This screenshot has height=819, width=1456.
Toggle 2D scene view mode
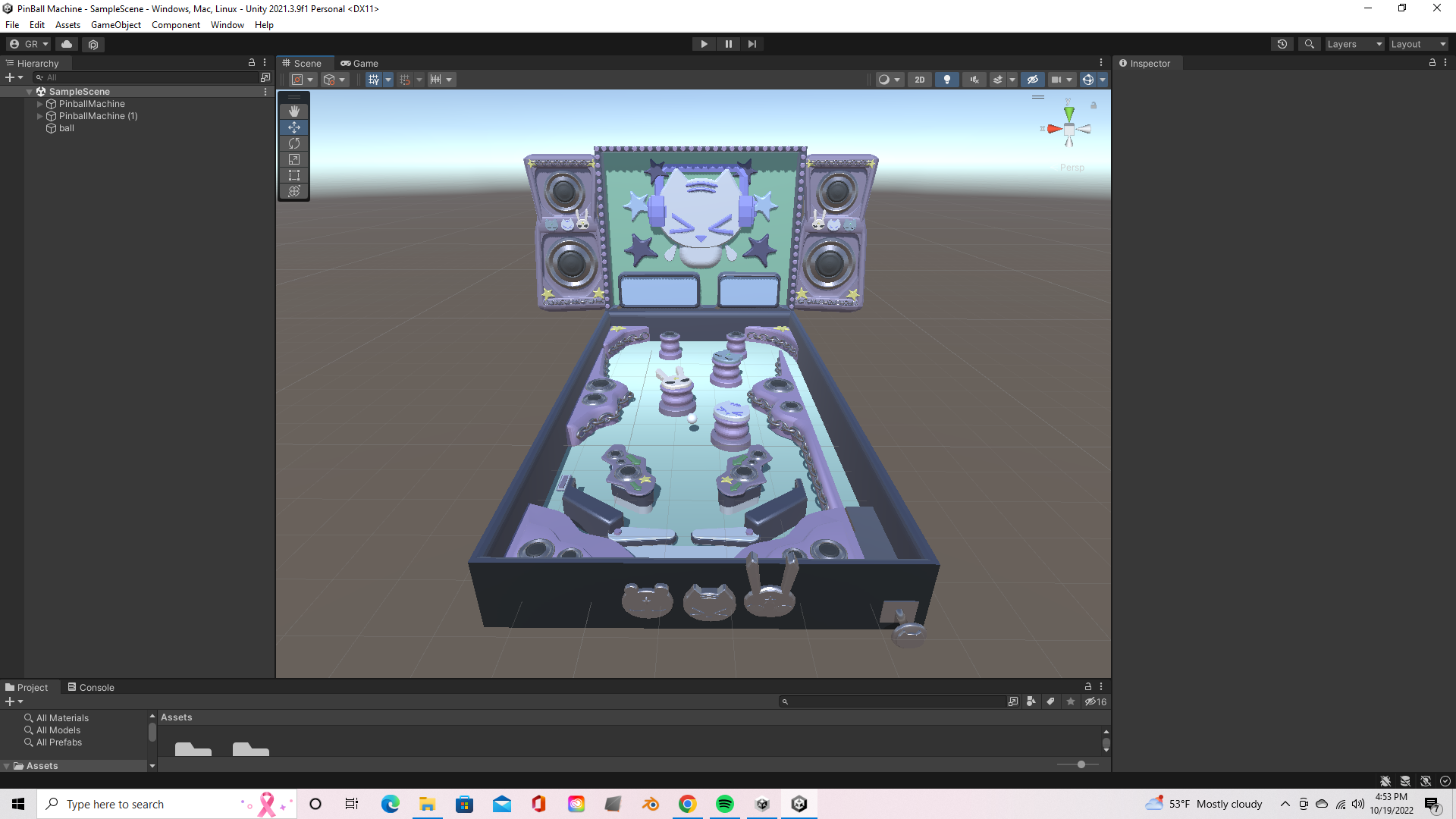(x=919, y=80)
